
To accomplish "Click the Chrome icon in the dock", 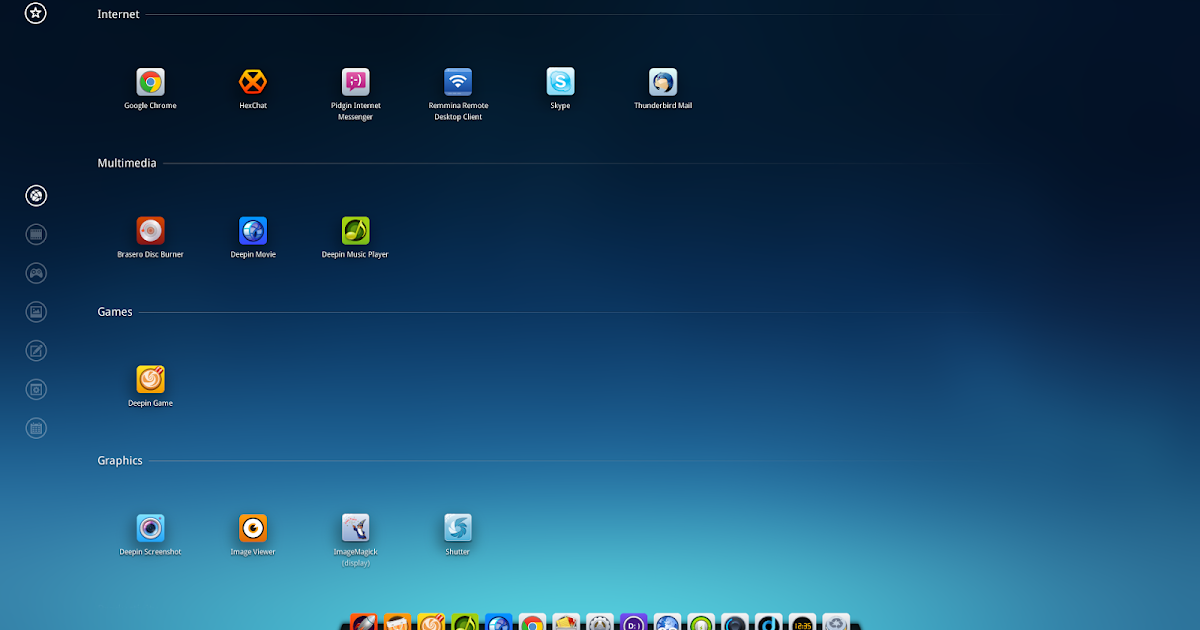I will pyautogui.click(x=532, y=622).
